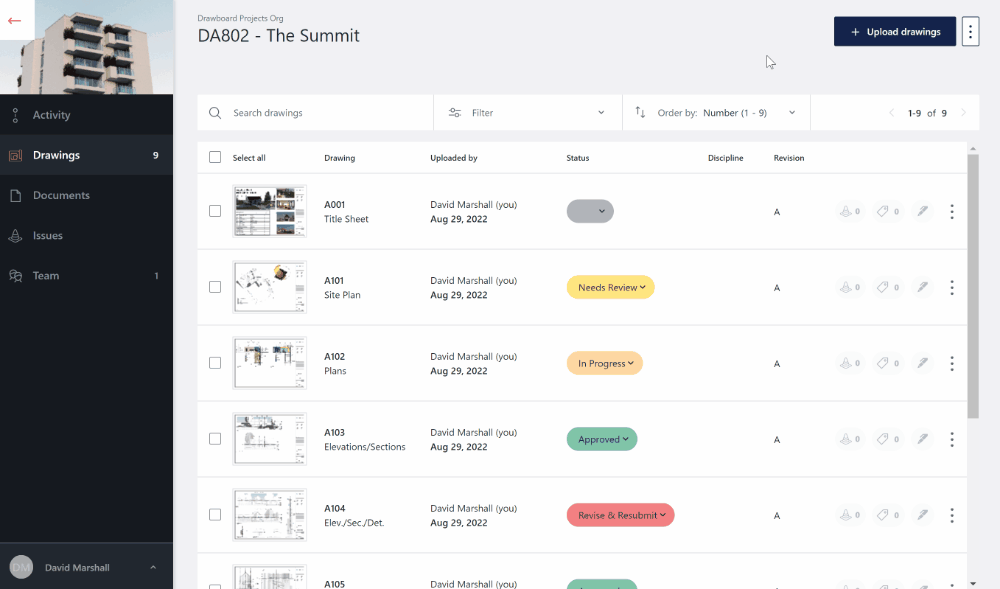Change the Needs Review status on A101
This screenshot has height=589, width=1000.
point(610,287)
